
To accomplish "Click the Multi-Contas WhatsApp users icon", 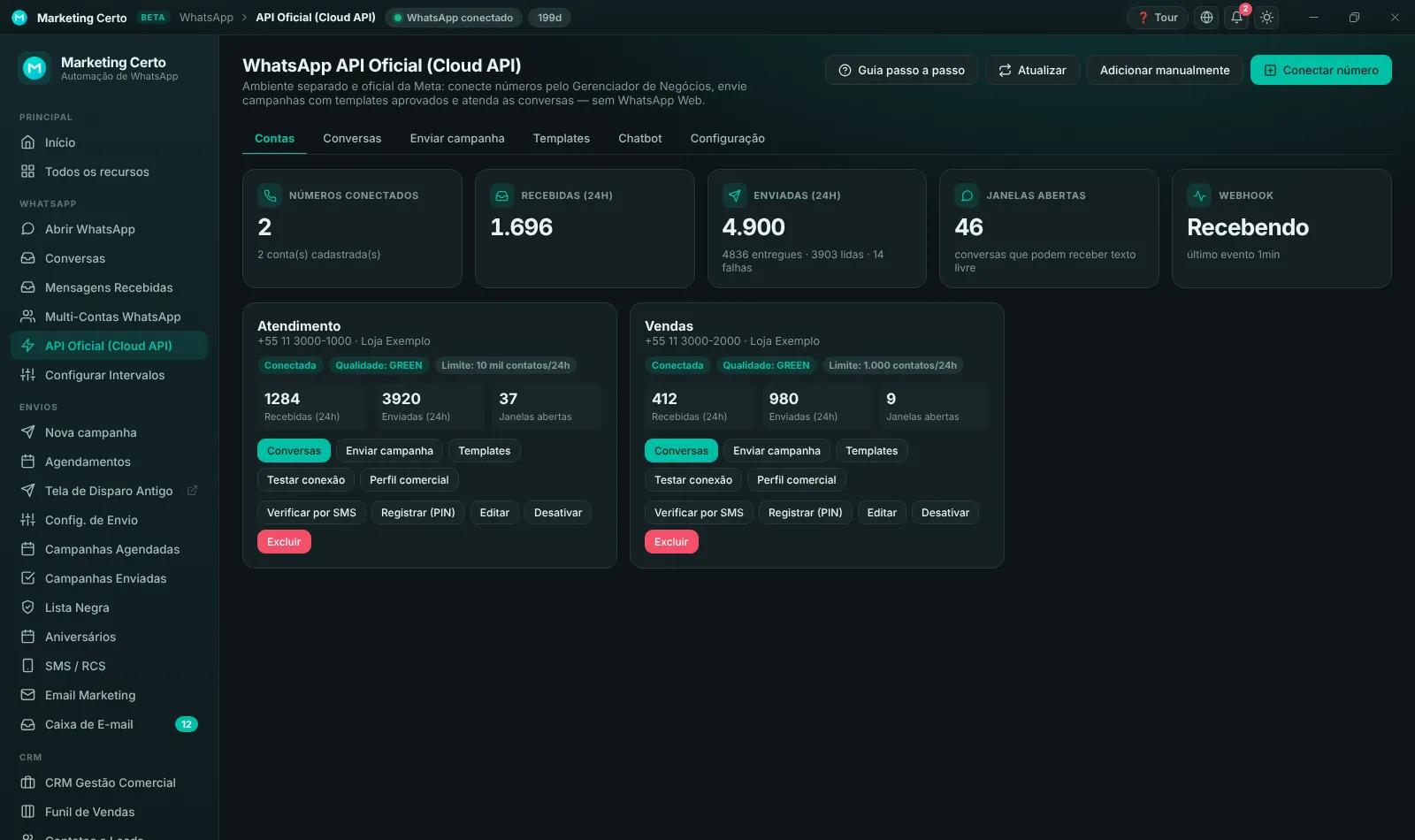I will tap(27, 317).
